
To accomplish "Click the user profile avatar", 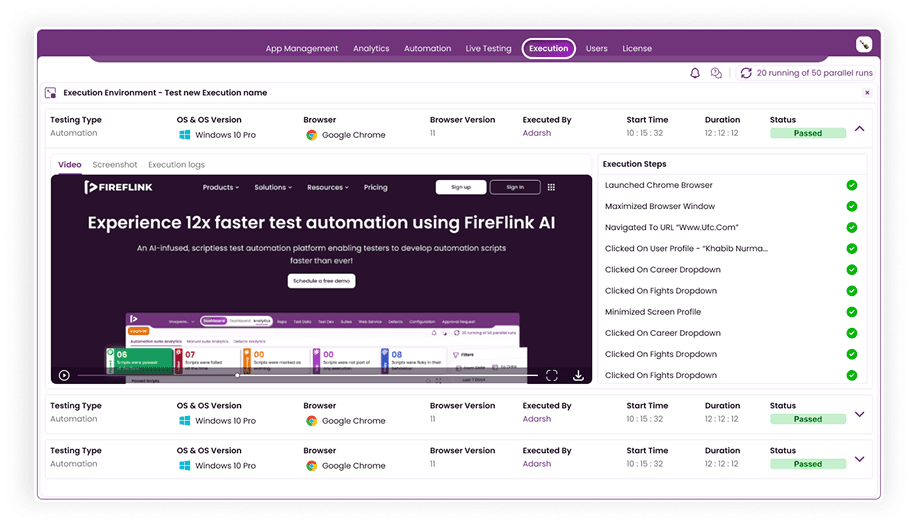I will point(864,44).
